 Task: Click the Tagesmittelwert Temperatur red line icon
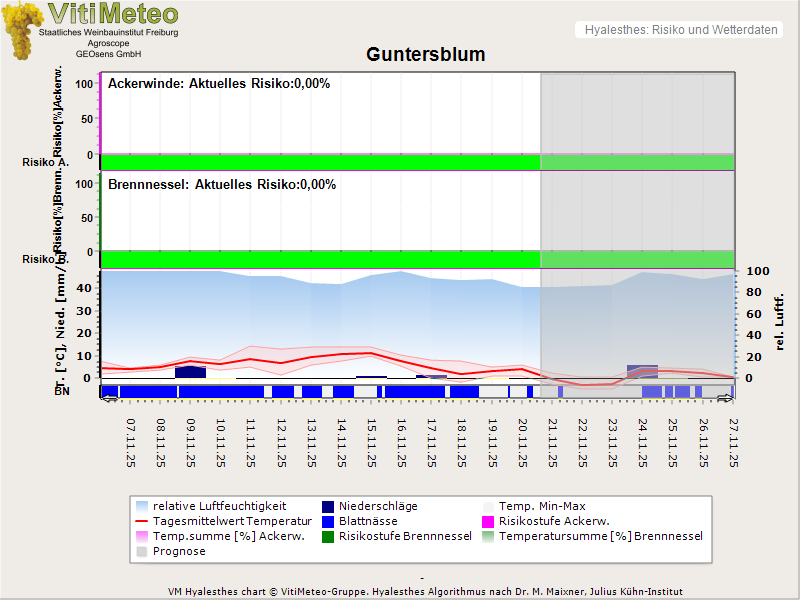[x=143, y=521]
